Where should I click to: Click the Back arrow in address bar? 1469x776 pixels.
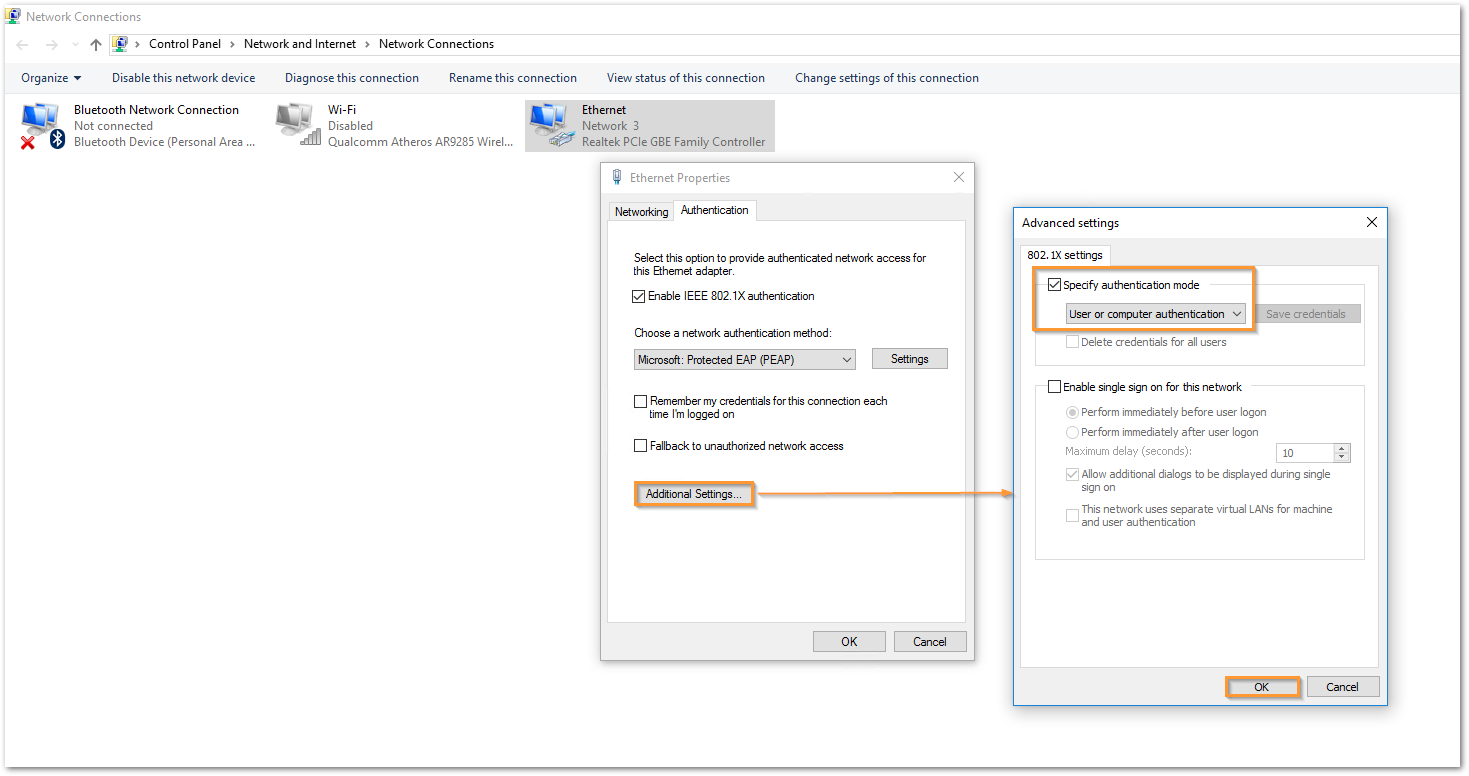[x=23, y=44]
